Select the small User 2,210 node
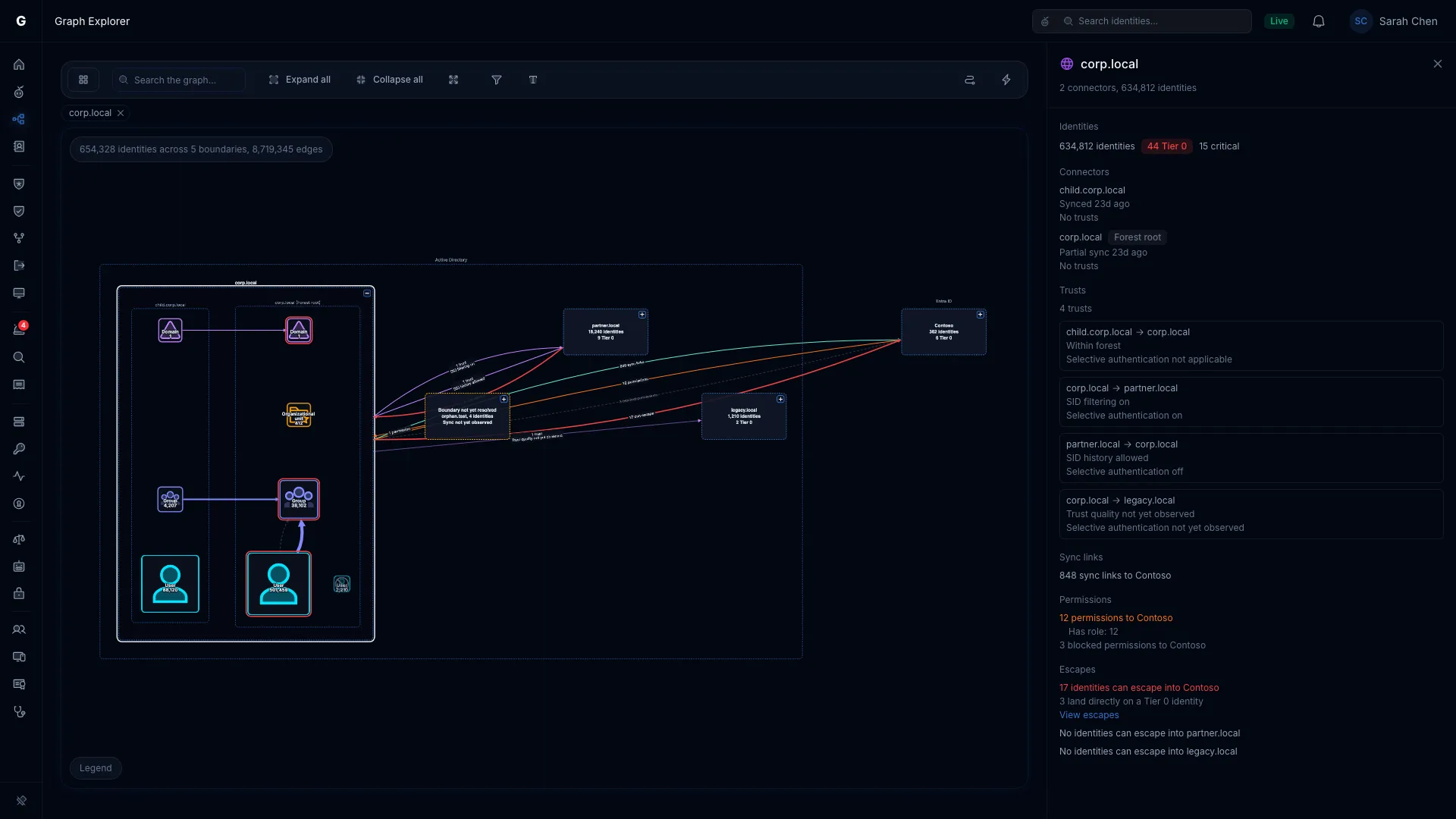 (x=342, y=584)
